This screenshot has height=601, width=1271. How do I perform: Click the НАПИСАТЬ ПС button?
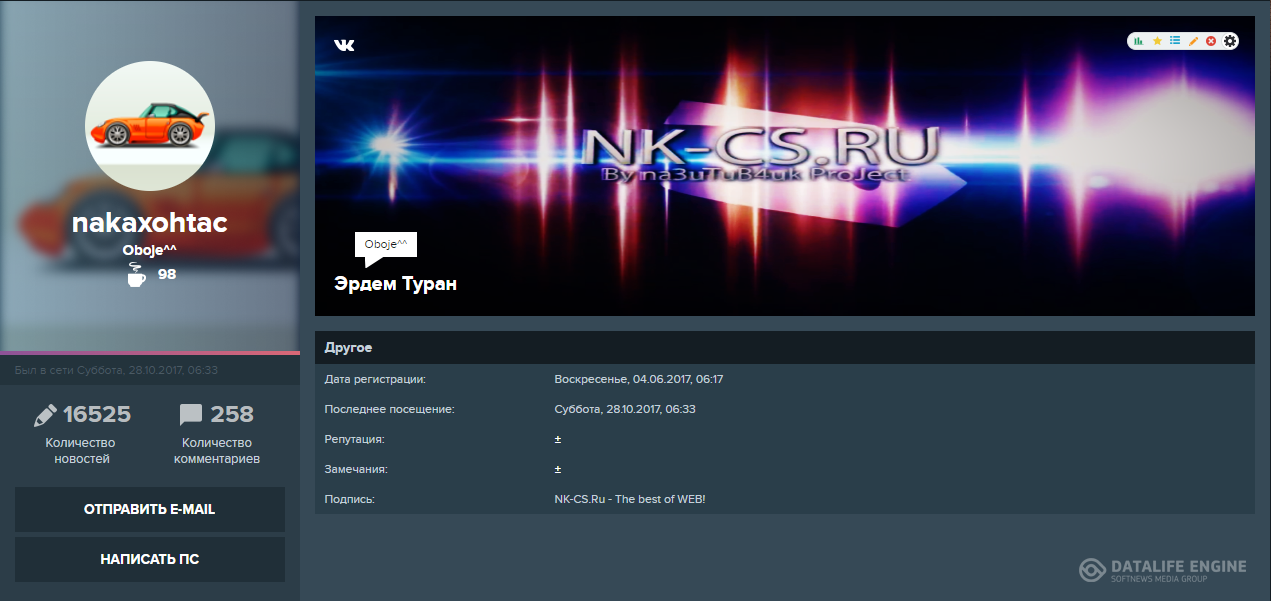pyautogui.click(x=150, y=559)
